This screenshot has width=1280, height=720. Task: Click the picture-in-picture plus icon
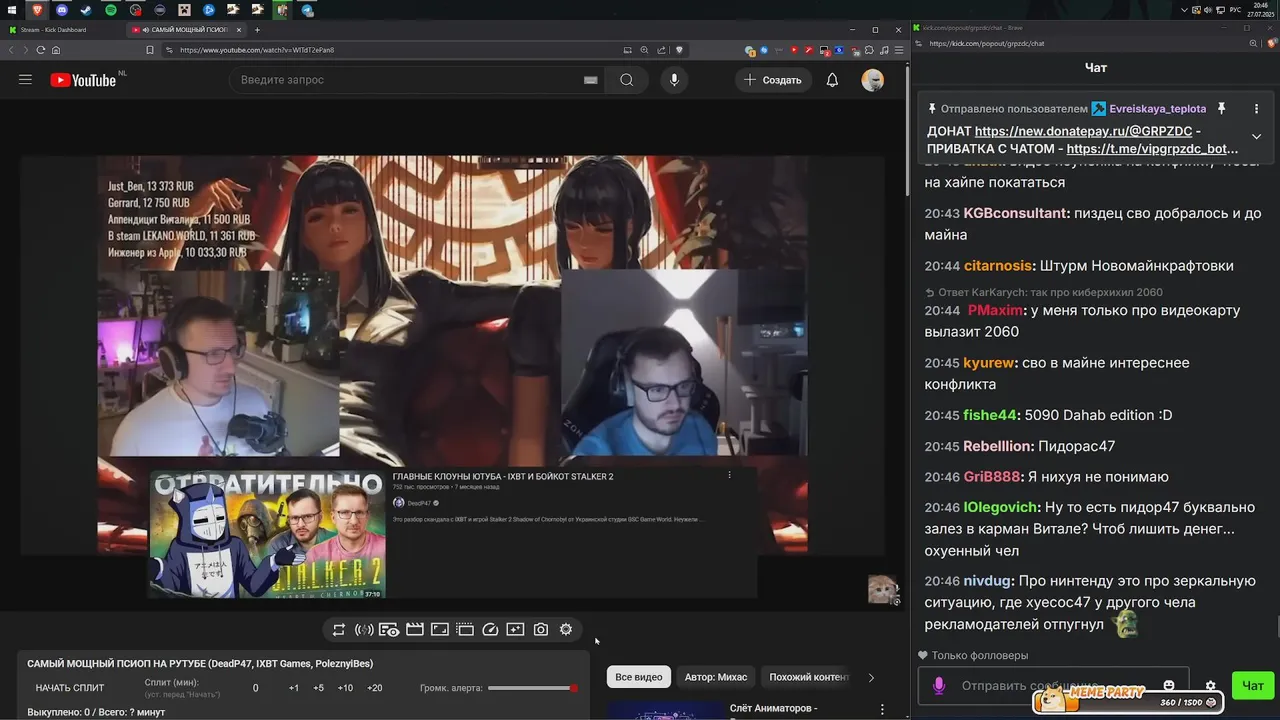point(515,630)
